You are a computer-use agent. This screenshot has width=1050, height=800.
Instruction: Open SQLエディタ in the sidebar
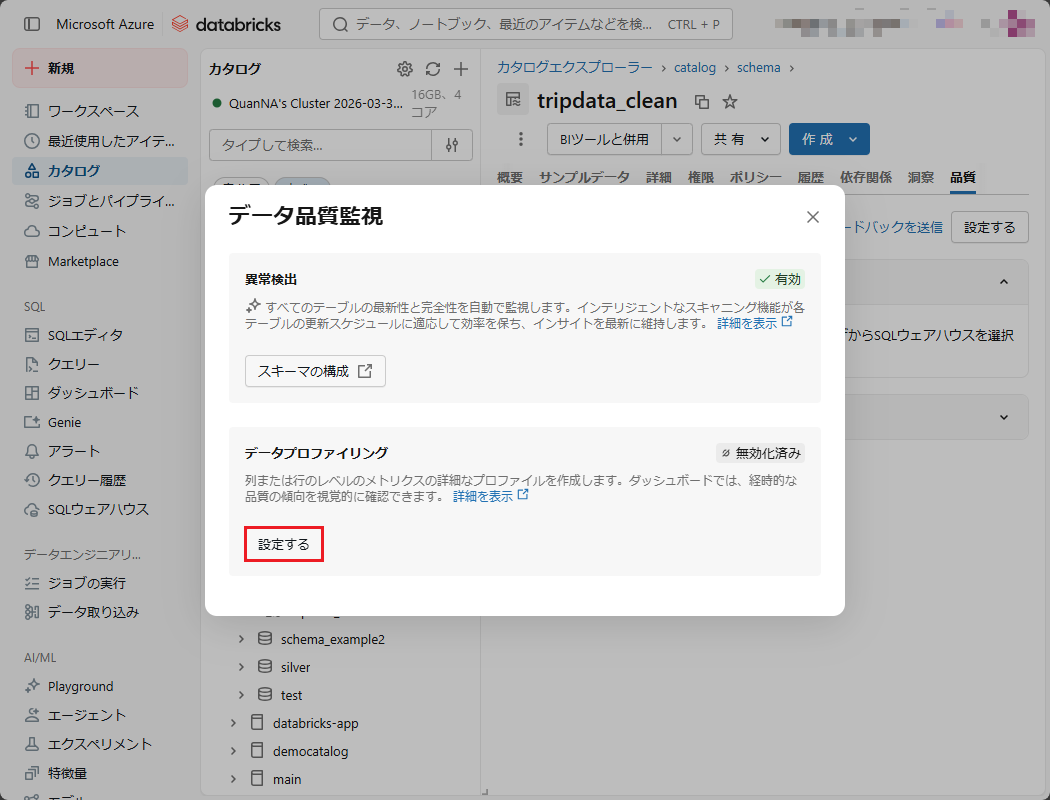point(86,335)
